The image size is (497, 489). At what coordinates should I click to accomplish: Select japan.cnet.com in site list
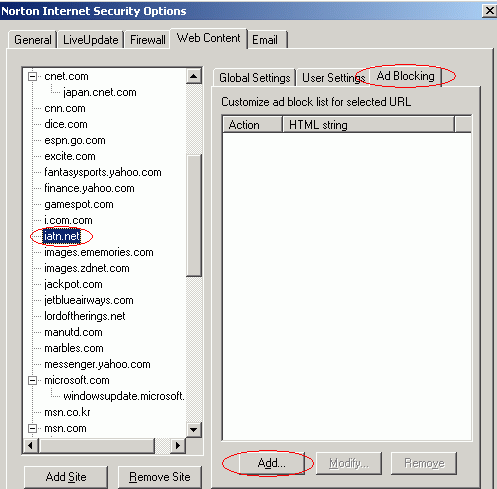pos(100,92)
